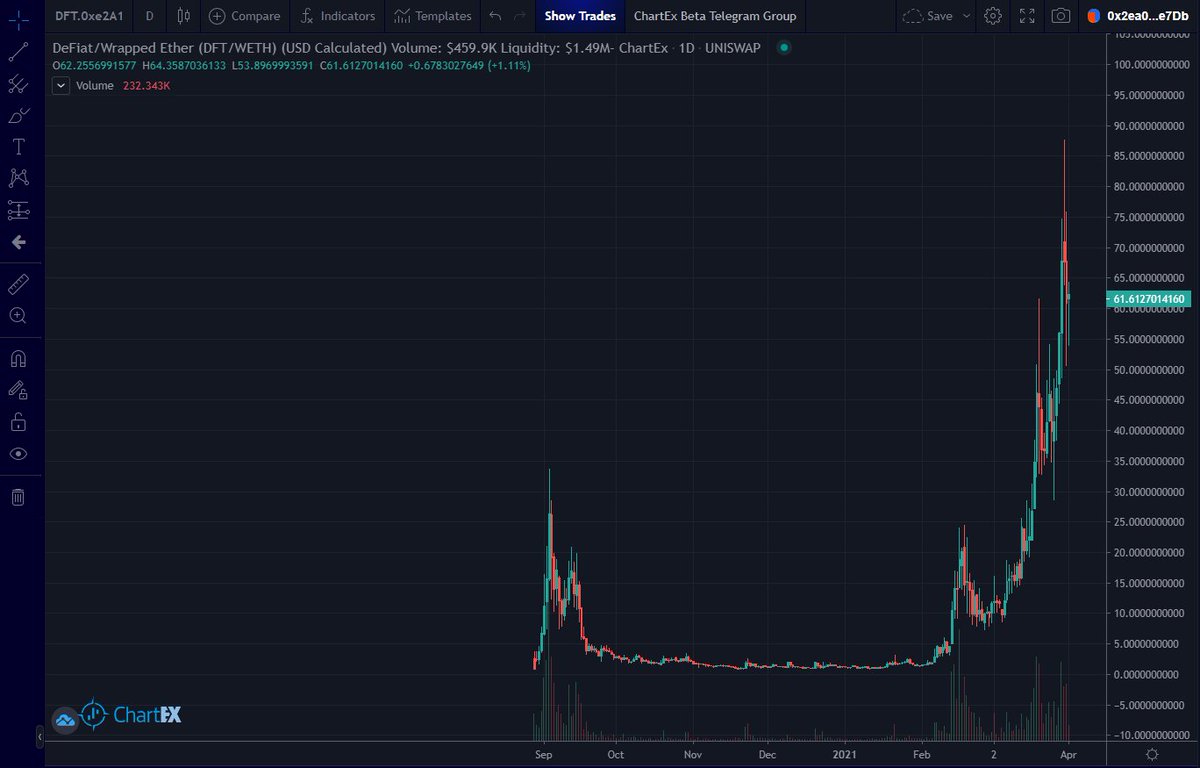This screenshot has height=768, width=1200.
Task: Click the Volume value 232.343K
Action: pos(145,86)
